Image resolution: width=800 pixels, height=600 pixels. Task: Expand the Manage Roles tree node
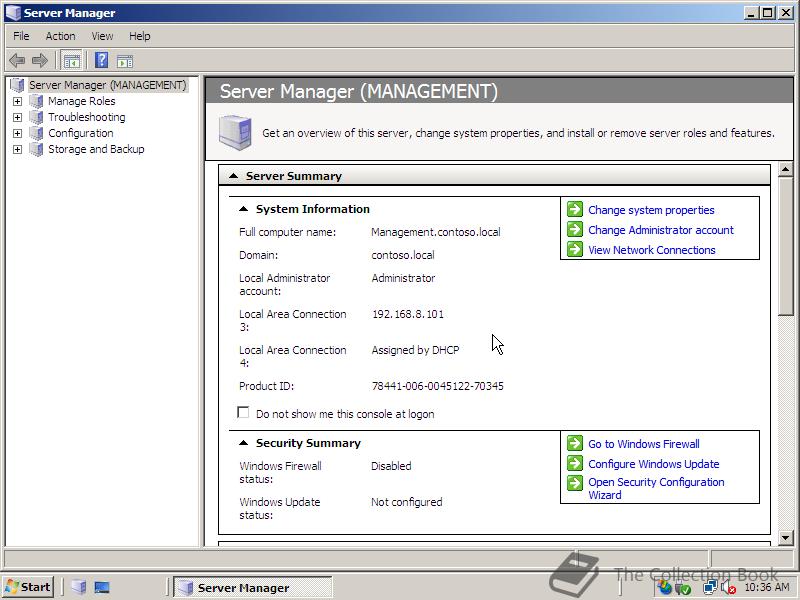pyautogui.click(x=17, y=102)
